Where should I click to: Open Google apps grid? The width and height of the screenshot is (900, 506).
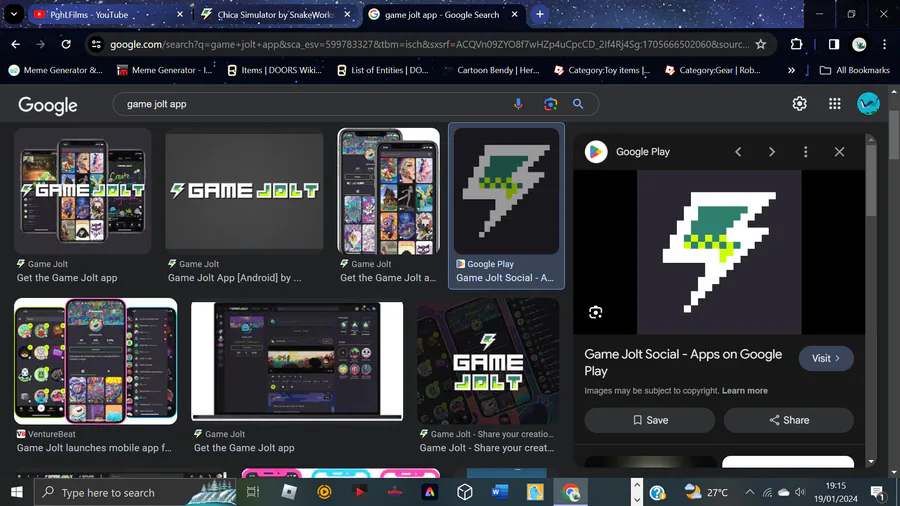835,104
